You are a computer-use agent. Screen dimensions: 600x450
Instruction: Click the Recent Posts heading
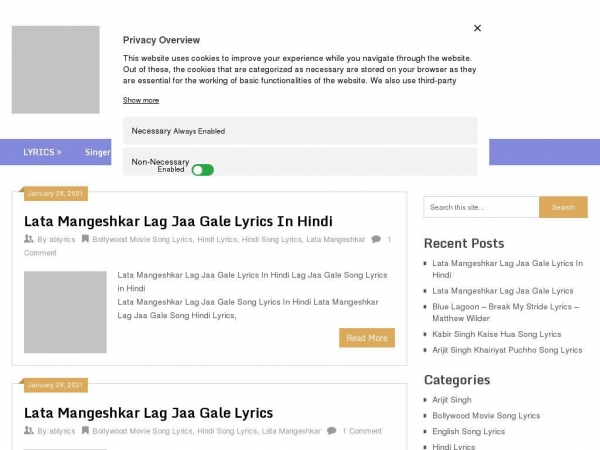464,243
